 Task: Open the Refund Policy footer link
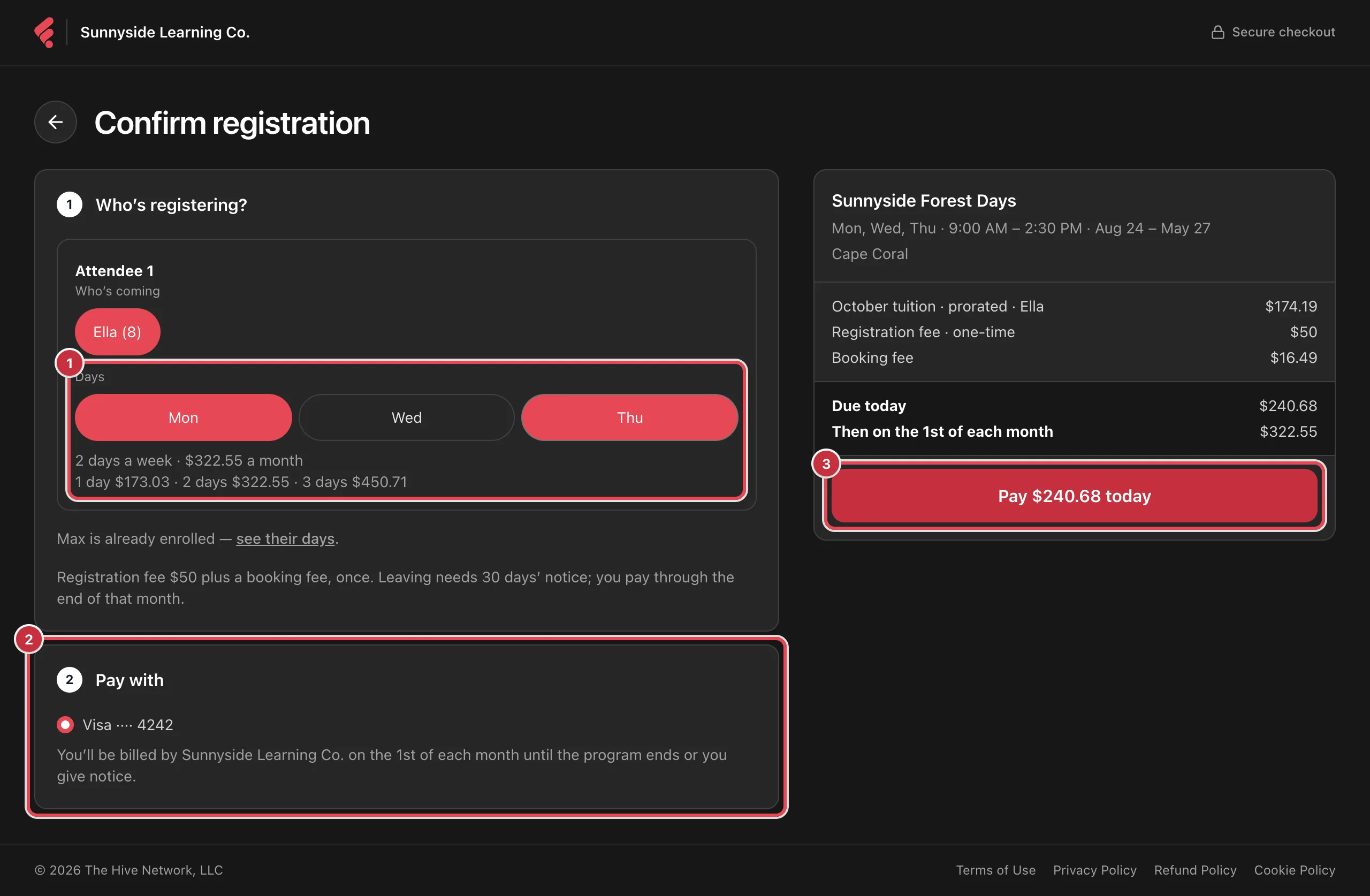(x=1195, y=870)
